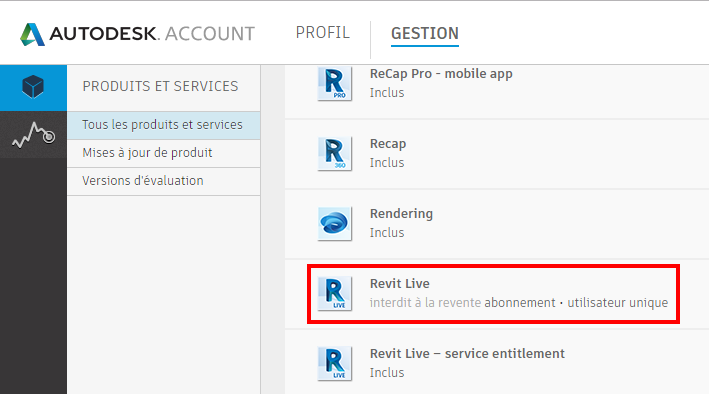
Task: Click the Revit Live subscription icon
Action: 335,294
